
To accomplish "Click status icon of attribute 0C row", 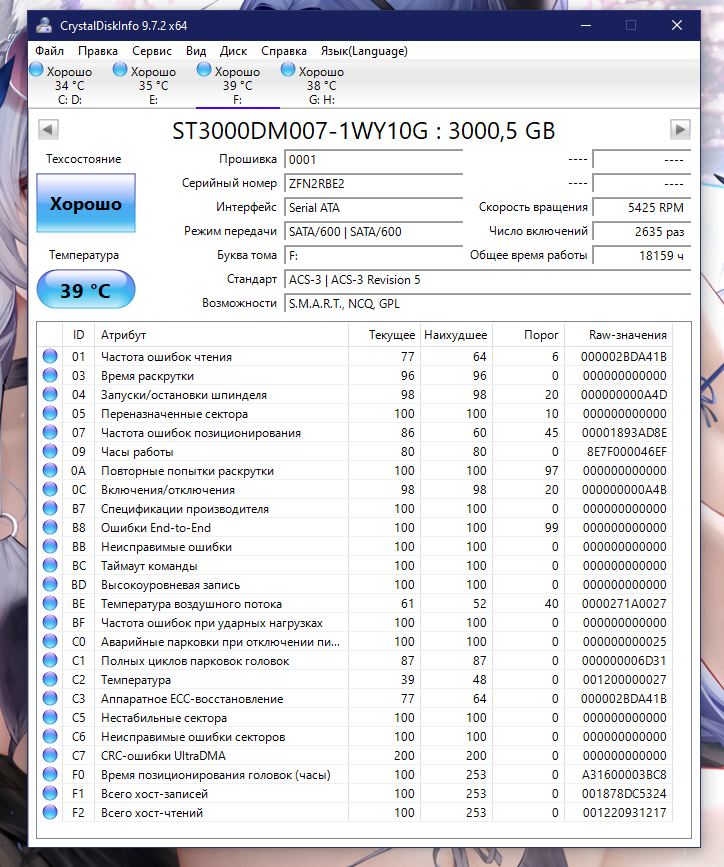I will (x=50, y=489).
